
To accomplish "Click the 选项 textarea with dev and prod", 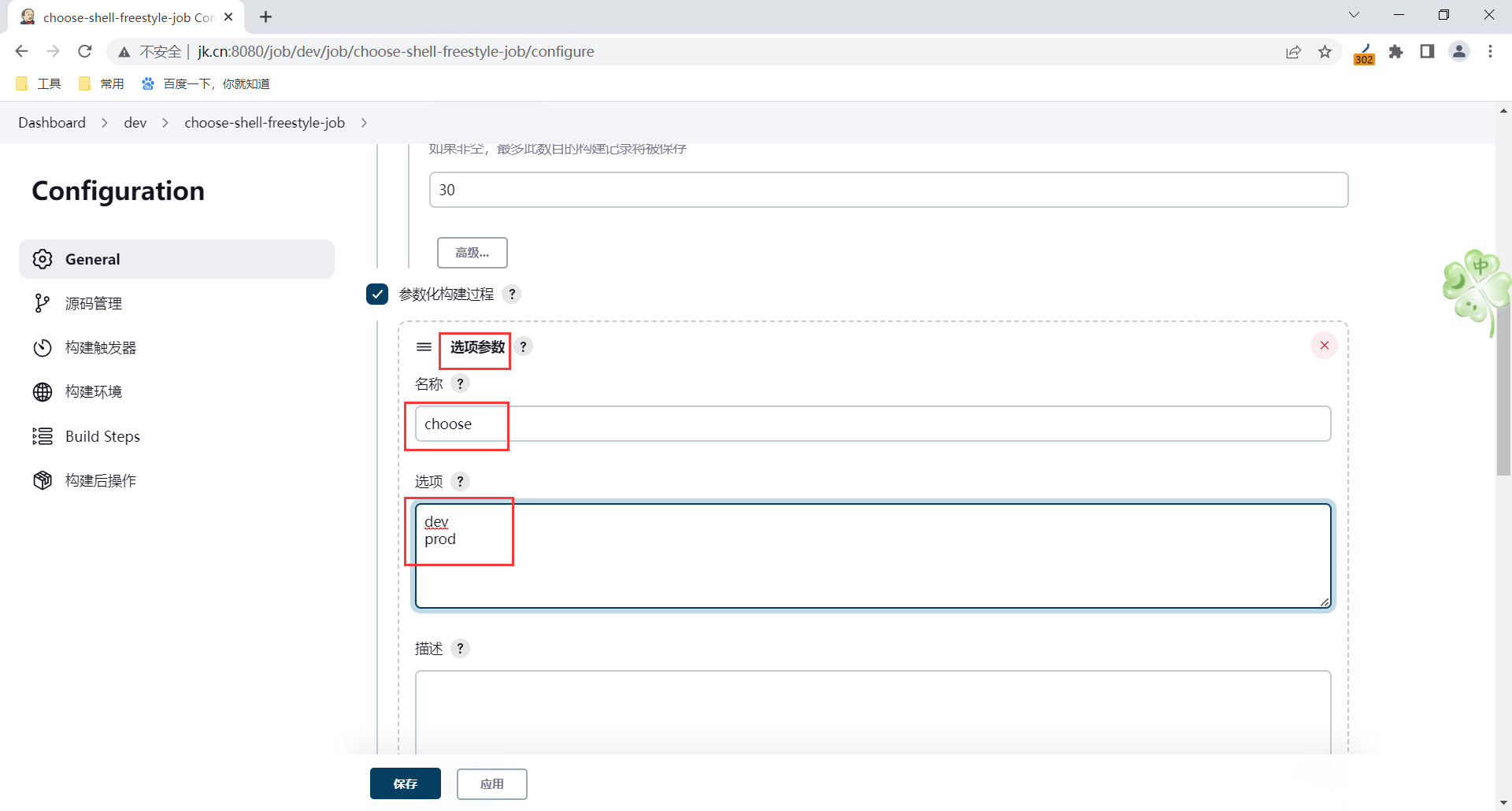I will click(873, 556).
